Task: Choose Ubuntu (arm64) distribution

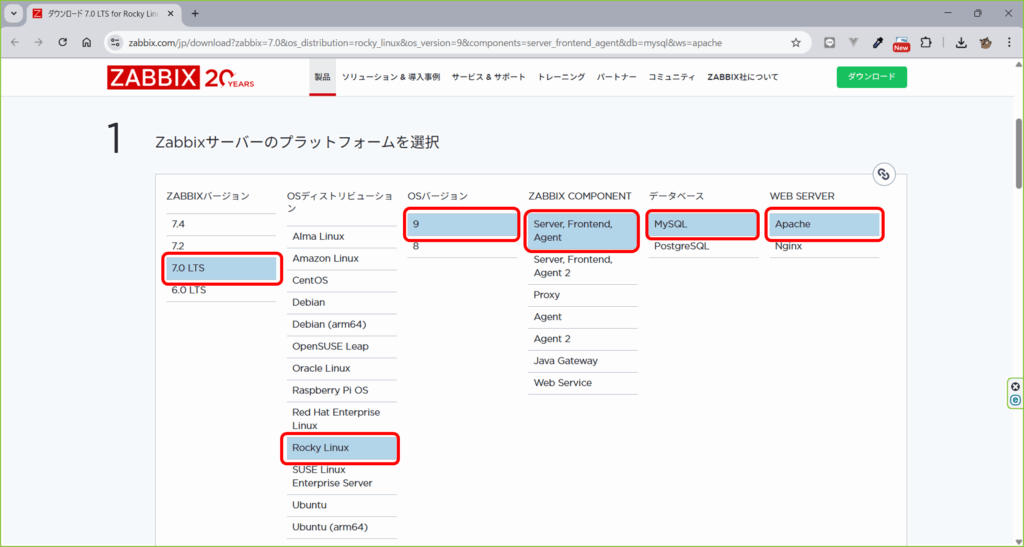Action: click(x=342, y=527)
